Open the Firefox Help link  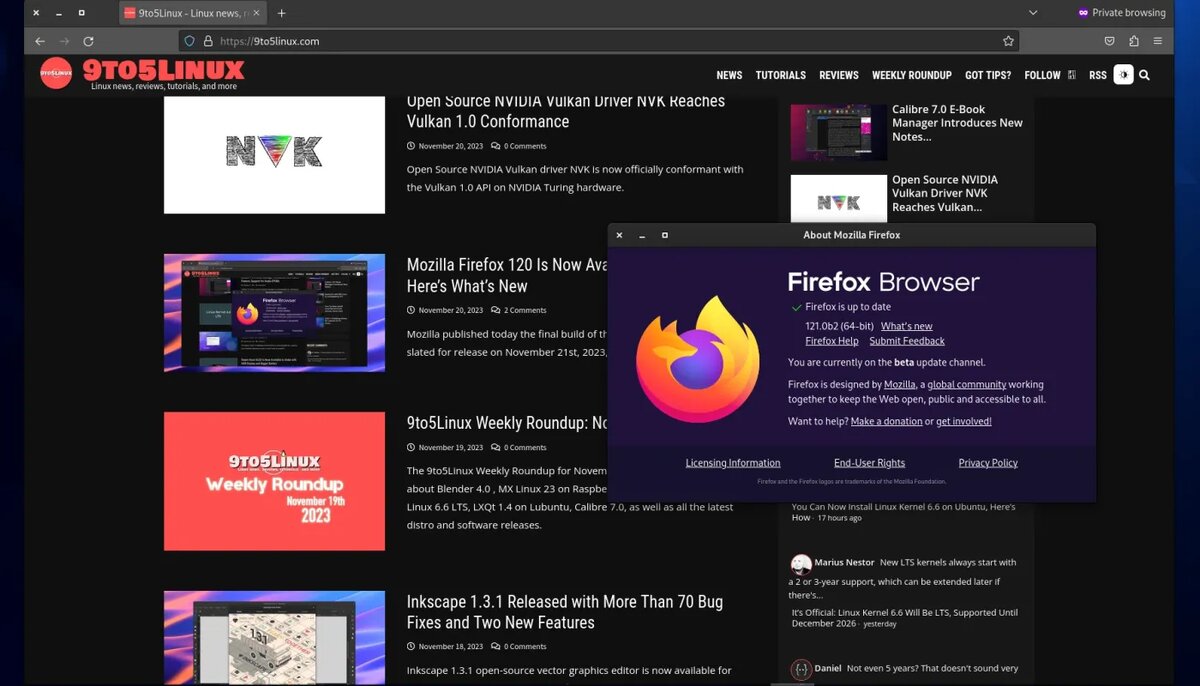[x=832, y=341]
